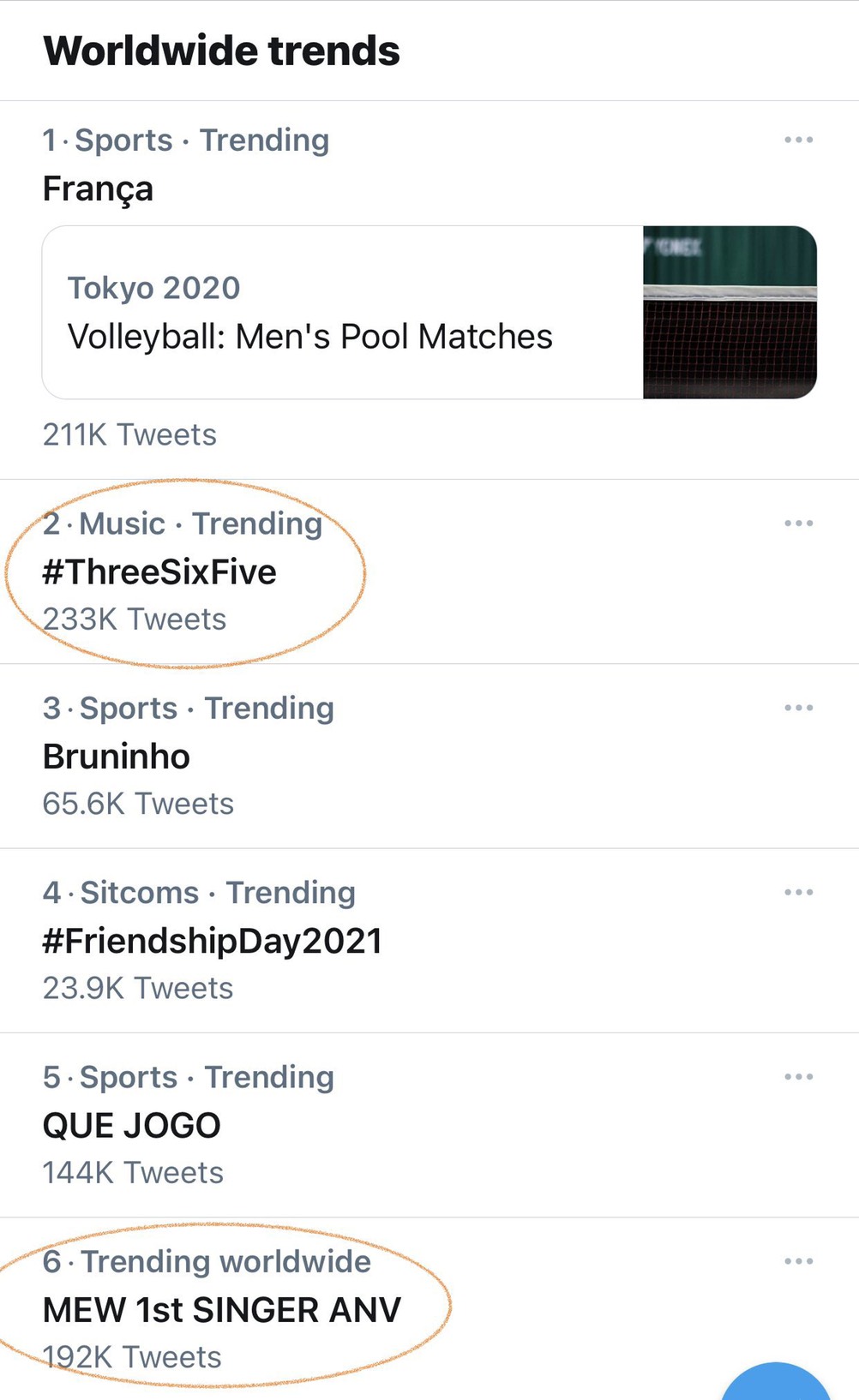Open more options for Bruninho trend
This screenshot has width=859, height=1400.
798,708
